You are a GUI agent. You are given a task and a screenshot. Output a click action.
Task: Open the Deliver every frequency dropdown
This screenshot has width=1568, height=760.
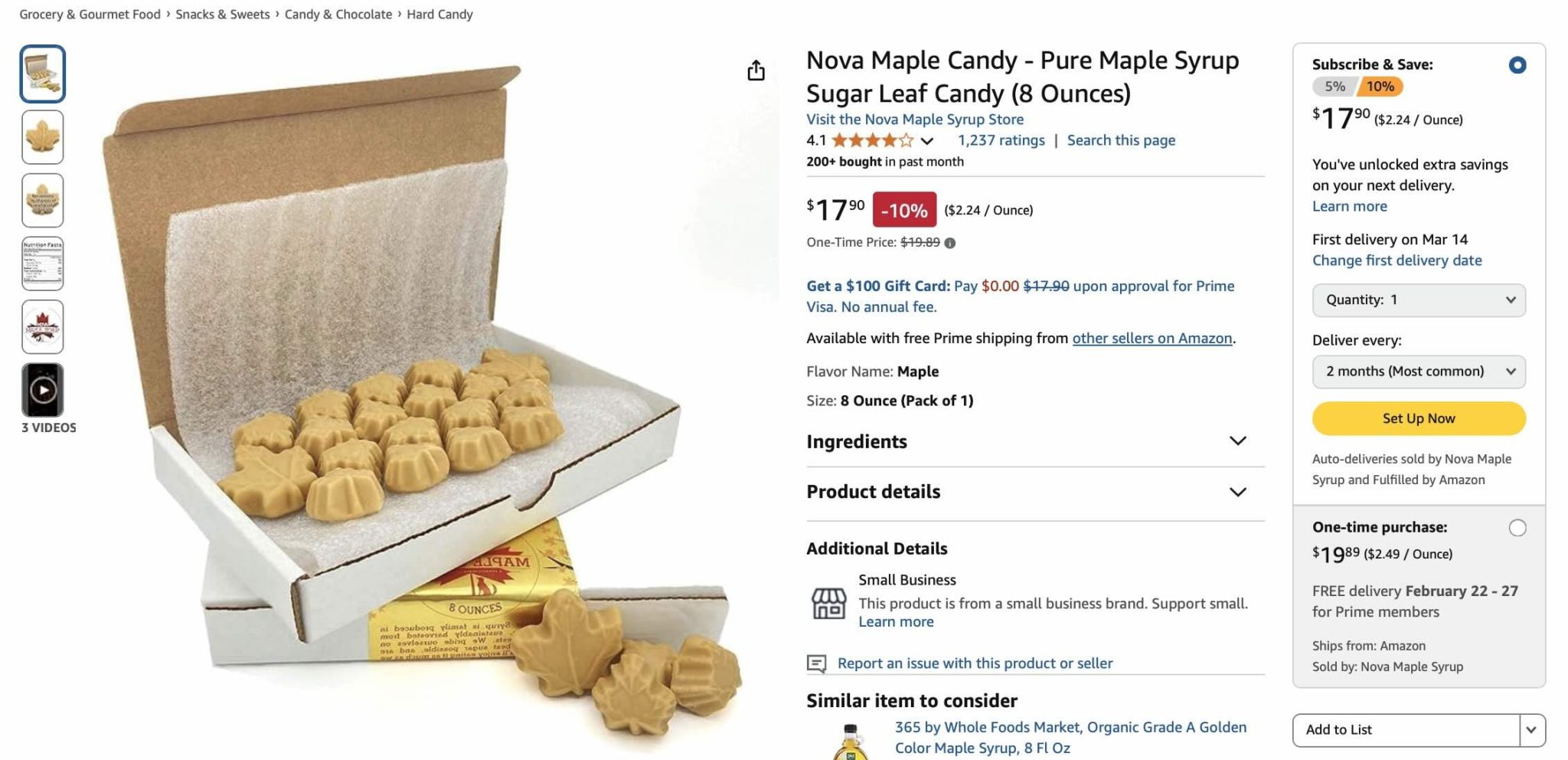click(1418, 372)
